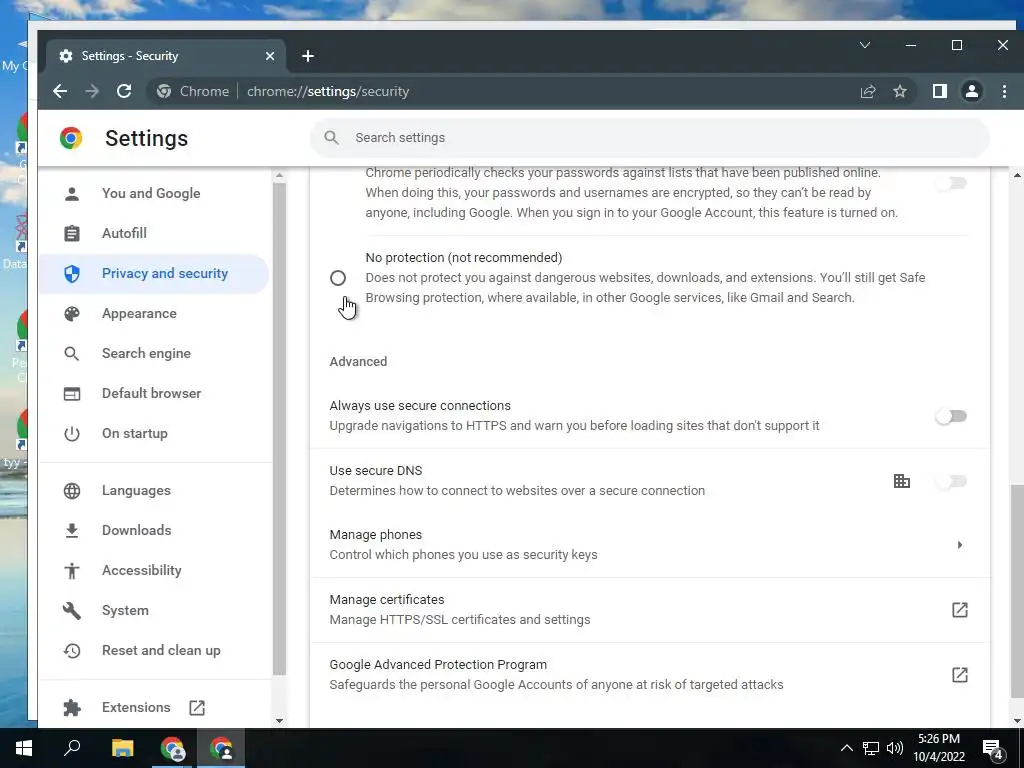Open Manage certificates external link icon

tap(959, 610)
